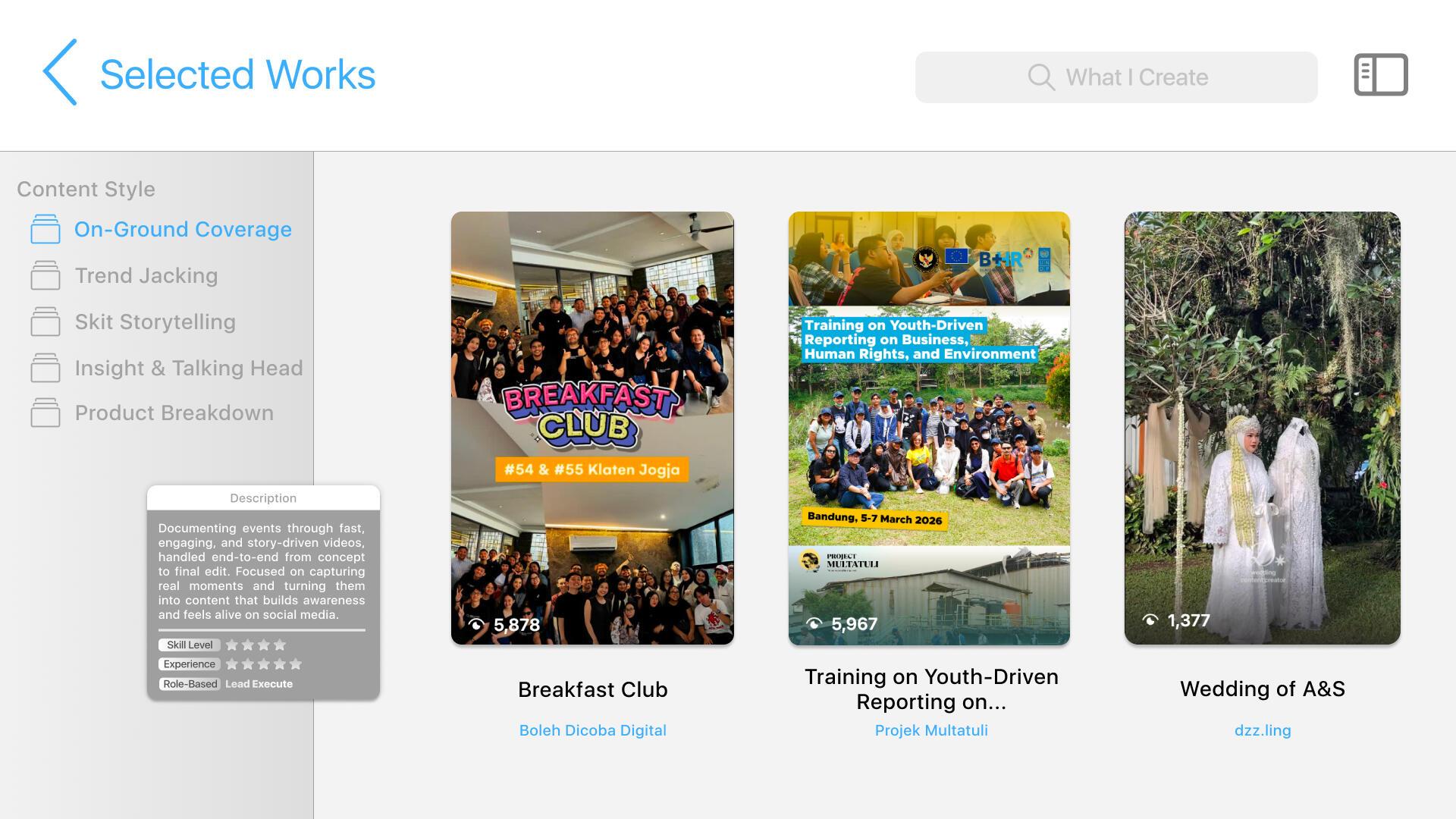Select Trend Jacking content style
This screenshot has width=1456, height=819.
(x=146, y=275)
